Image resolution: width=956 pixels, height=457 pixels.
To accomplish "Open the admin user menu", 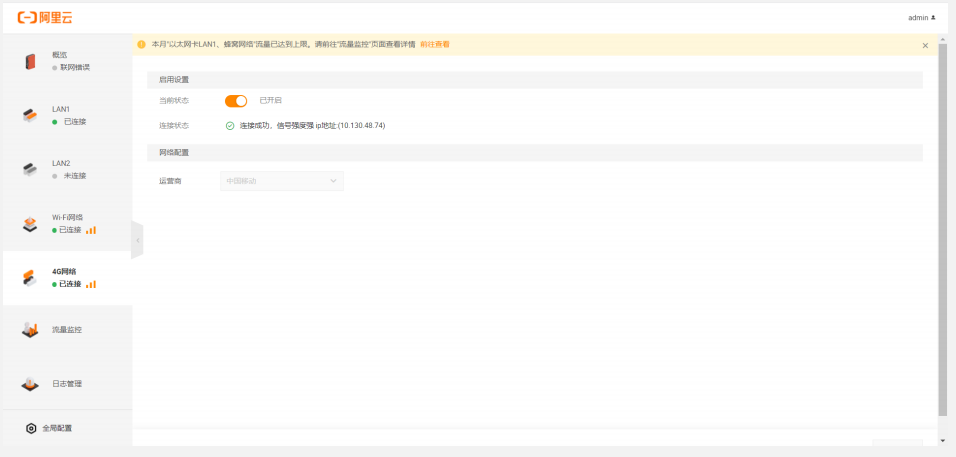I will point(921,17).
